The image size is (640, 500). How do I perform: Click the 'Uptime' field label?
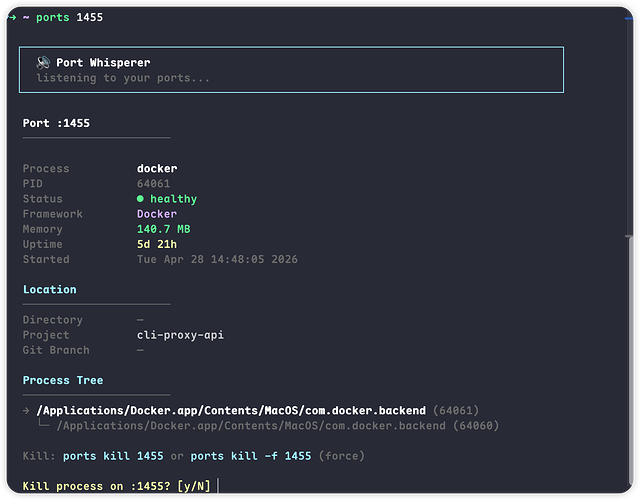pyautogui.click(x=42, y=244)
